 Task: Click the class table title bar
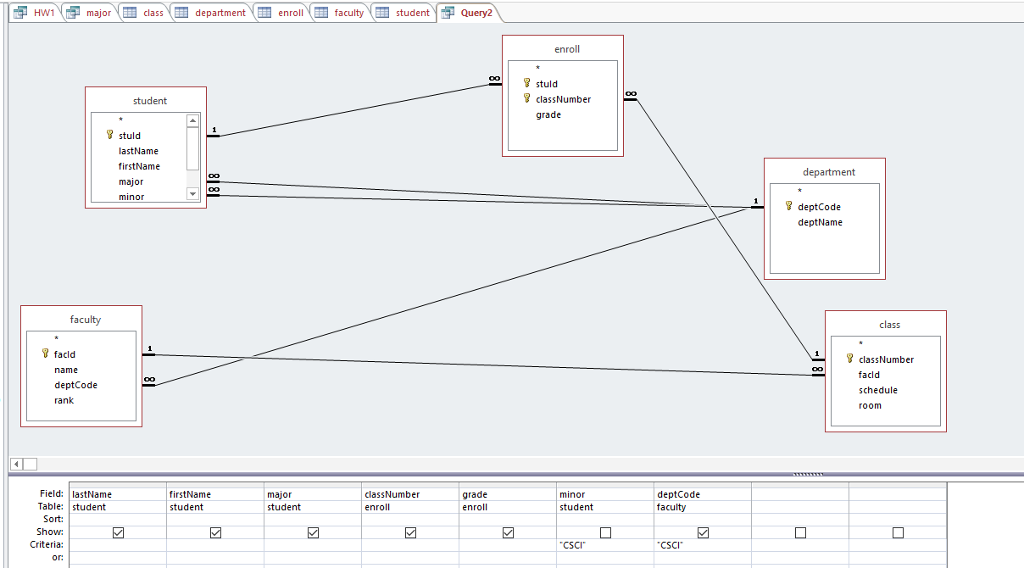tap(886, 324)
